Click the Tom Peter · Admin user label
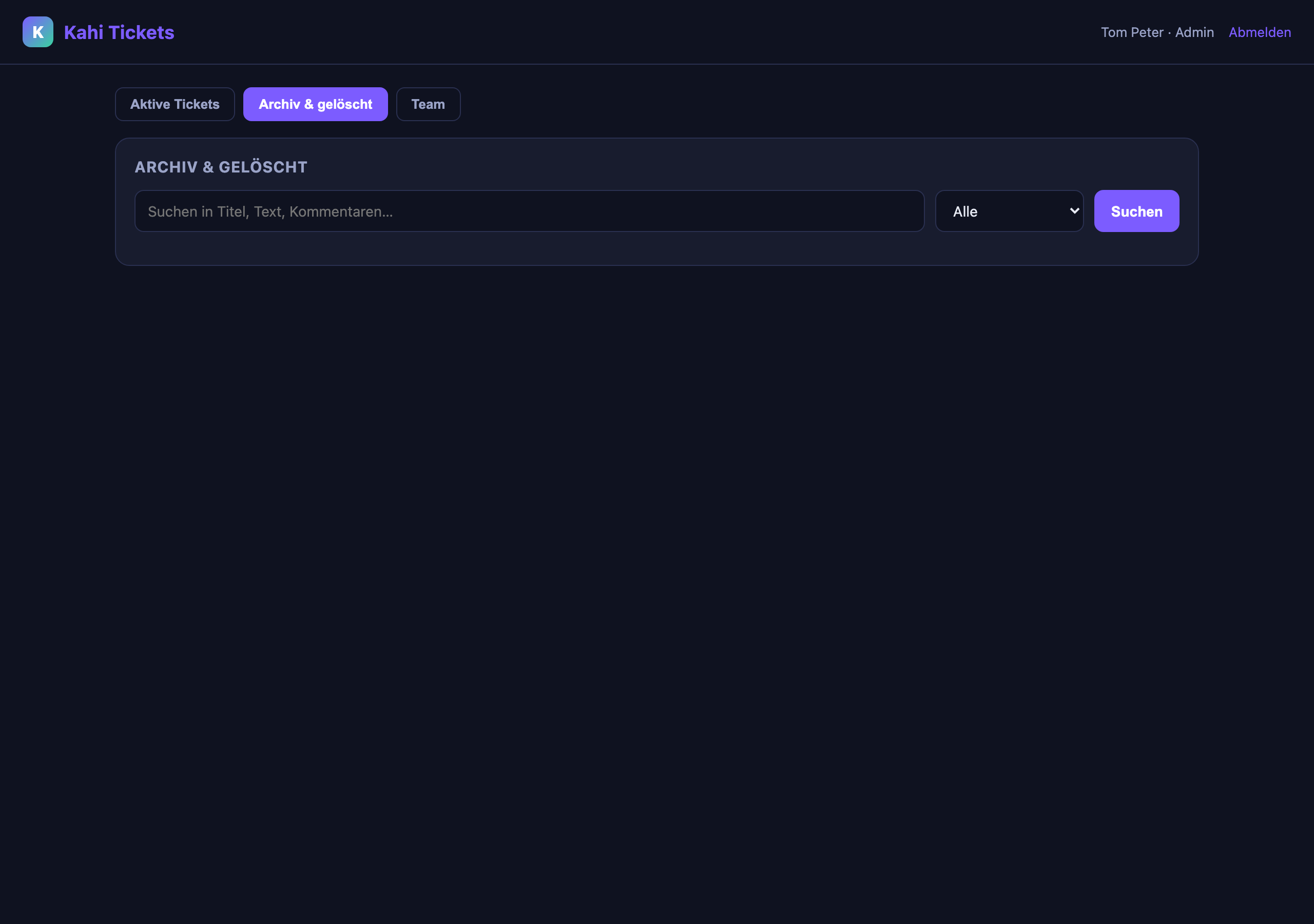 (x=1157, y=32)
